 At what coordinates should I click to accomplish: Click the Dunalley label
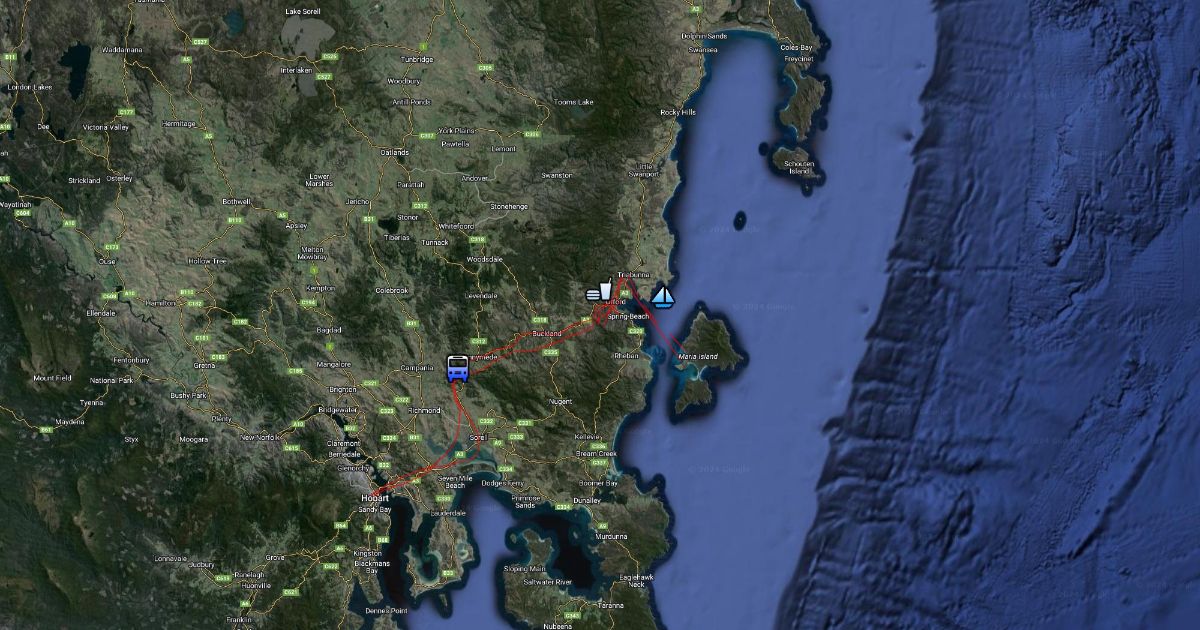(x=586, y=499)
